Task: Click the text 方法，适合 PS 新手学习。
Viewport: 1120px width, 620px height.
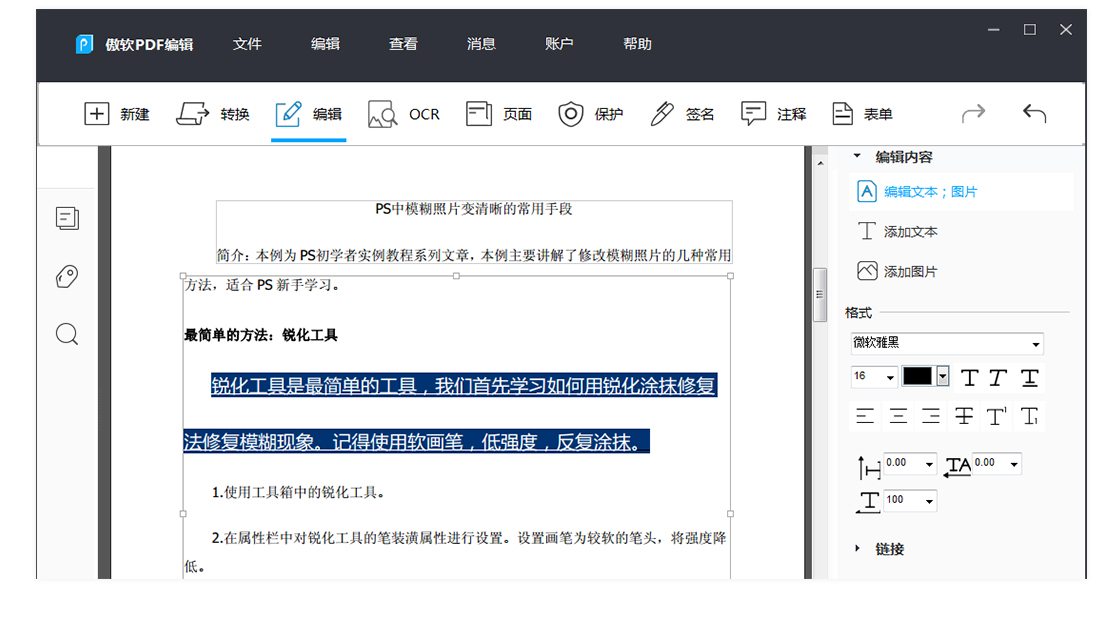Action: point(263,285)
